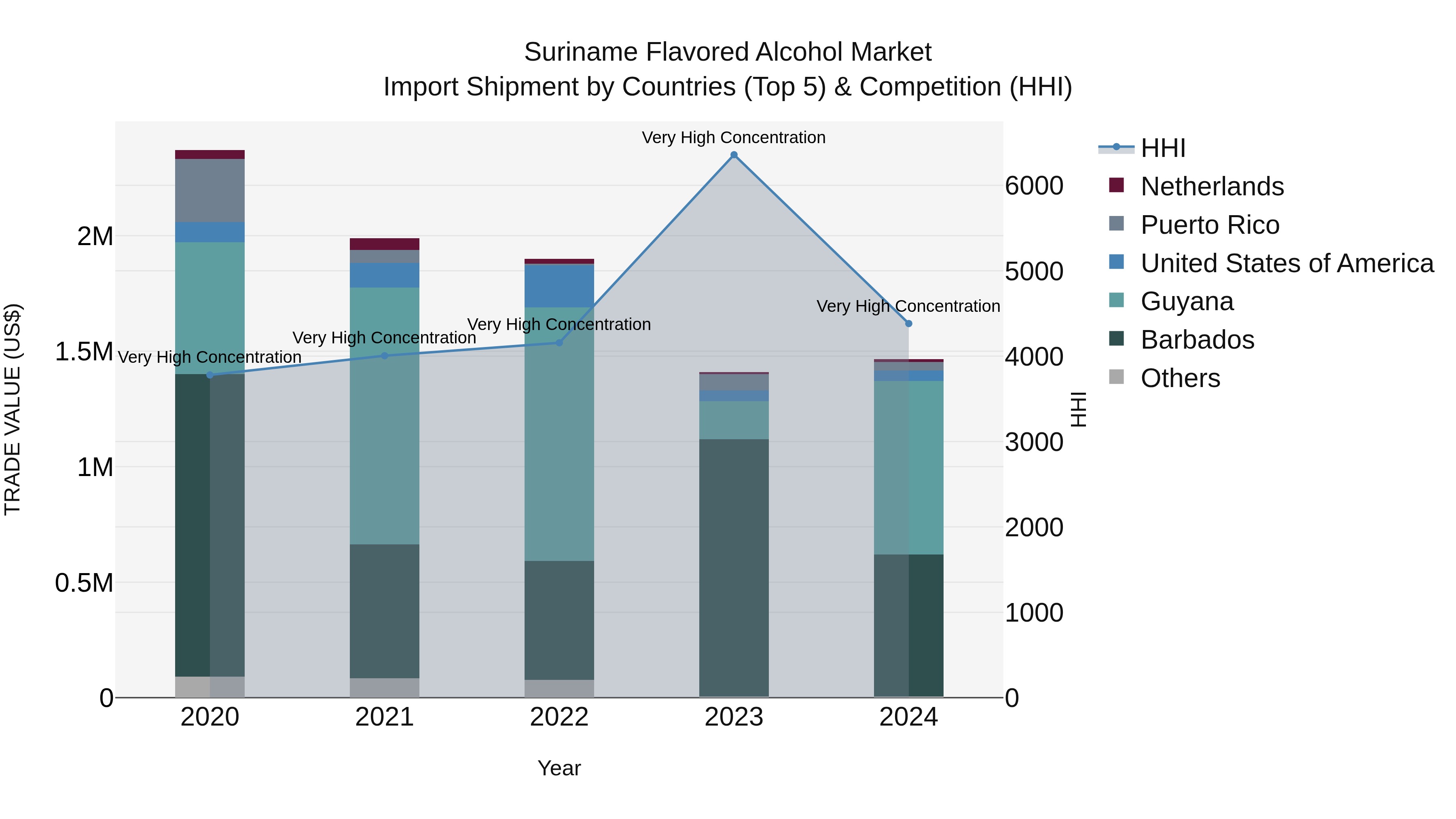
Task: Click the Guyana segment of the 2022 bar
Action: [x=559, y=434]
